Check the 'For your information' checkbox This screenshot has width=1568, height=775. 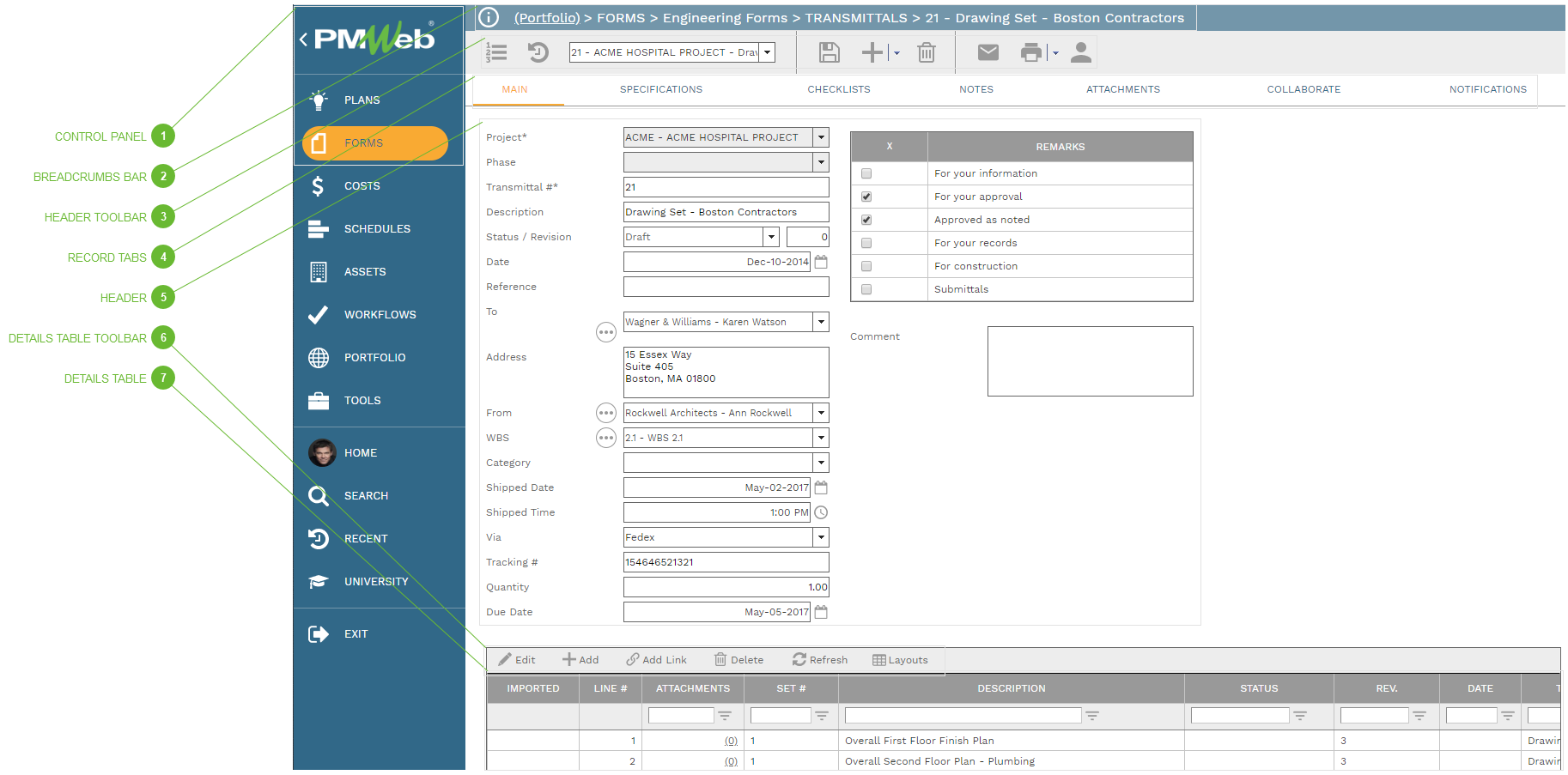coord(866,173)
